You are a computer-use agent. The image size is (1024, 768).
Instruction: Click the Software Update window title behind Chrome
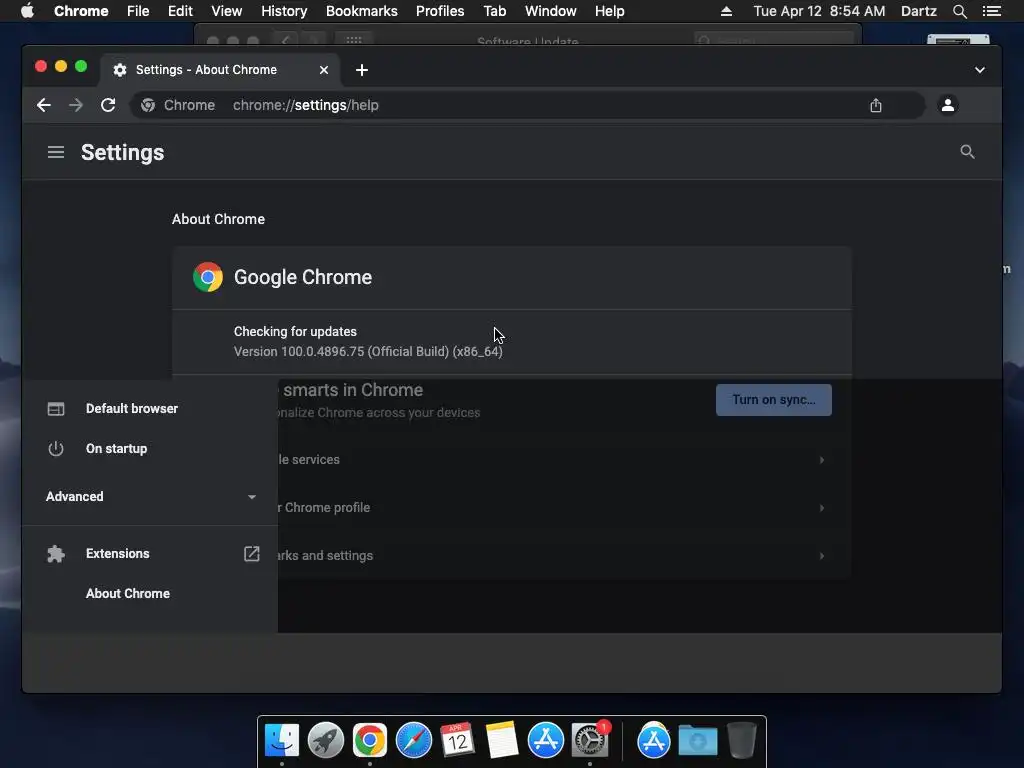coord(528,41)
